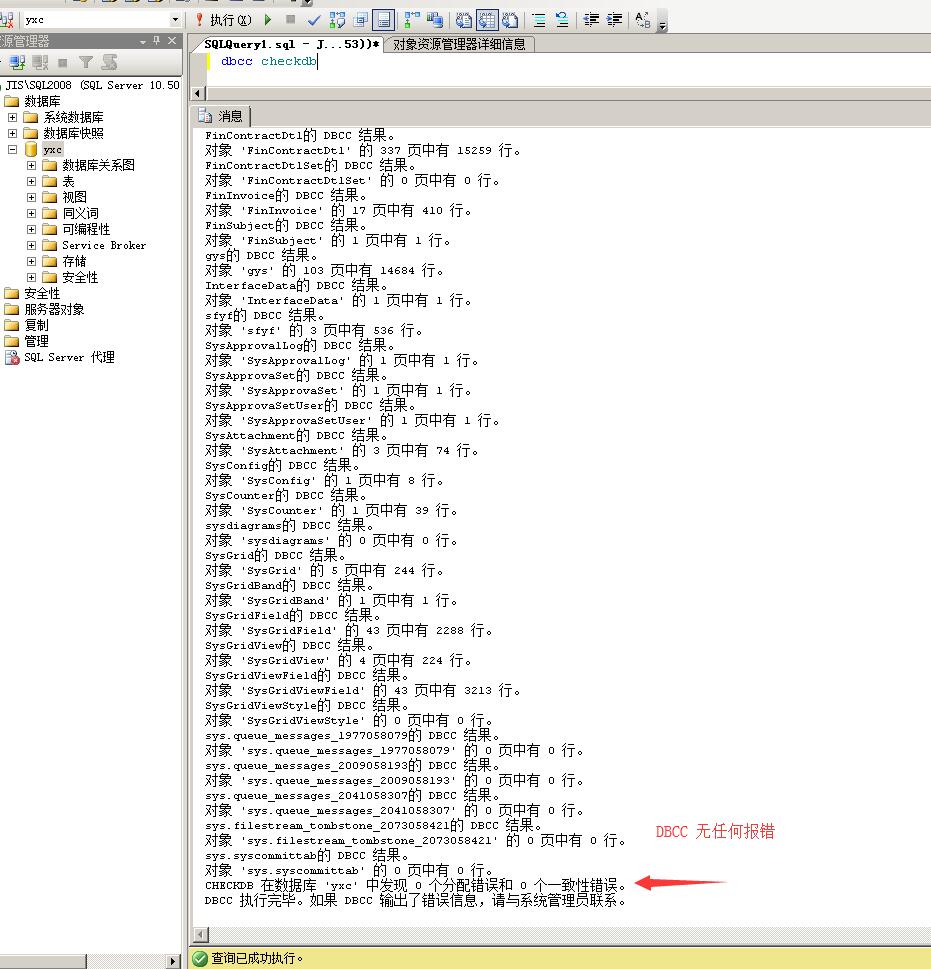Select the yxc database icon
Viewport: 931px width, 969px height.
click(x=31, y=149)
